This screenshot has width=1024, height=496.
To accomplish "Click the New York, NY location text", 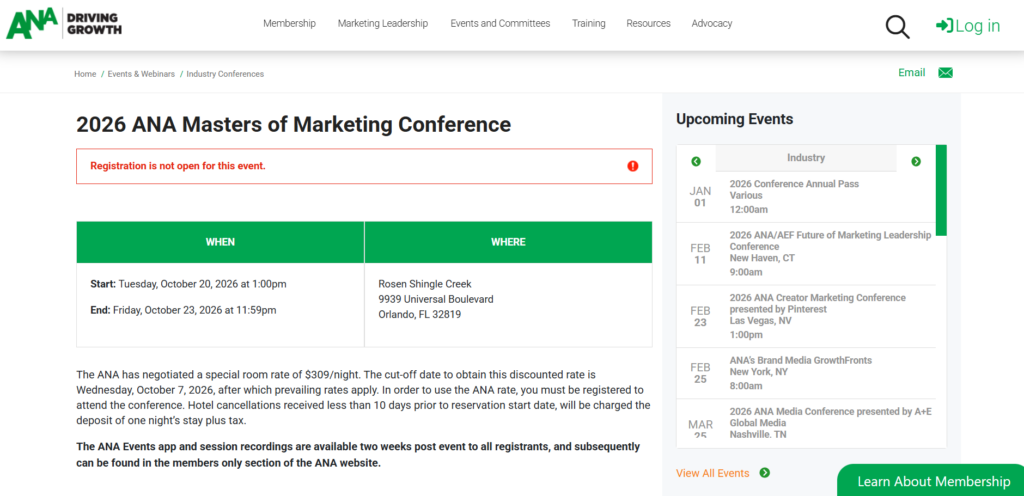I will point(761,372).
